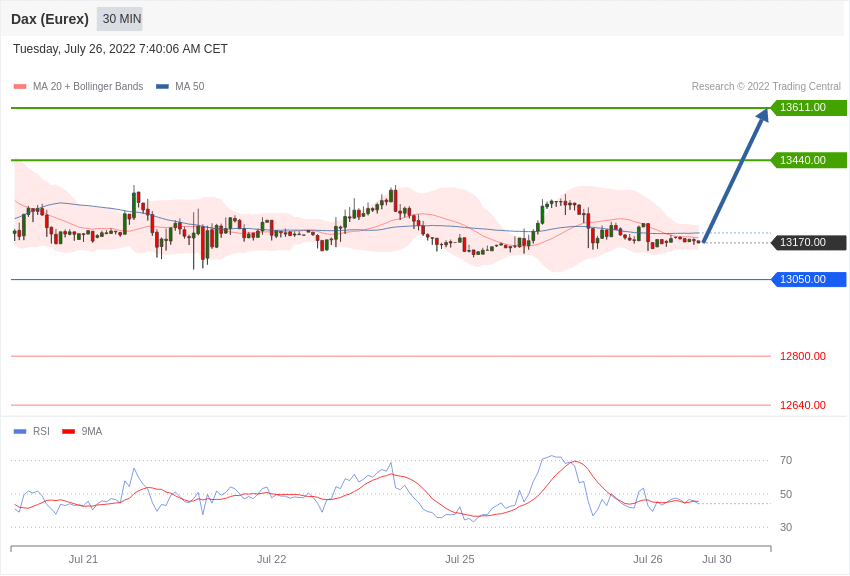Click the 12640.00 support level value
The image size is (850, 576).
[x=803, y=405]
